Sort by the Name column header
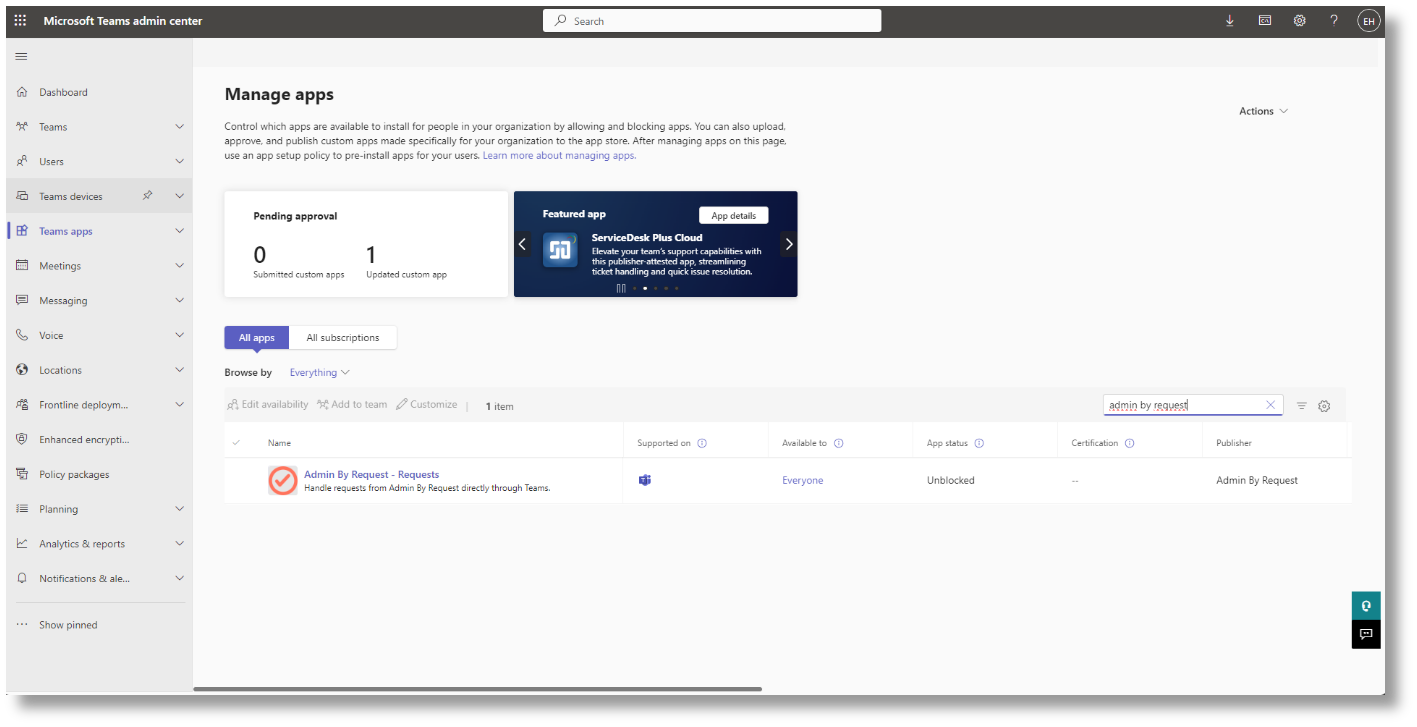The width and height of the screenshot is (1417, 727). 279,443
